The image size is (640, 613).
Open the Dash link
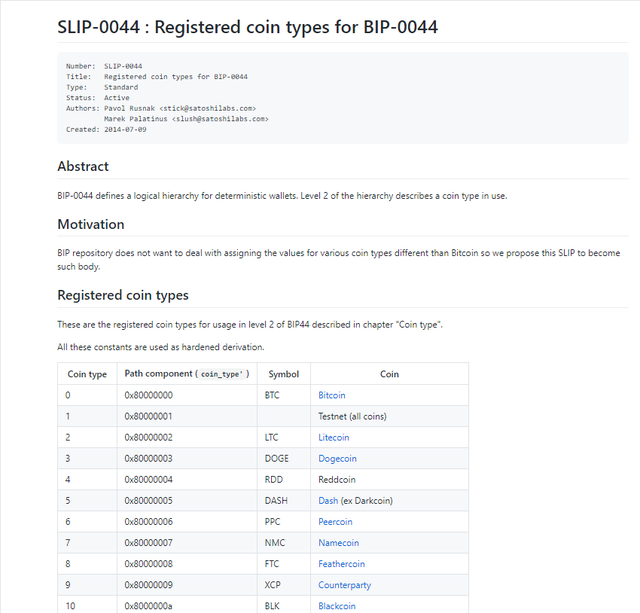point(328,501)
